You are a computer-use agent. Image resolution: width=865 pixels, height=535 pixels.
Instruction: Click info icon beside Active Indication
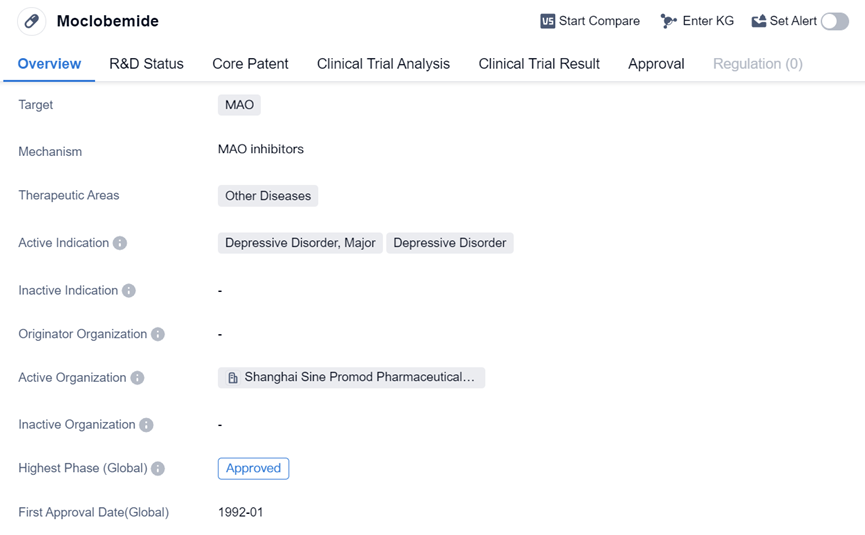pos(120,243)
